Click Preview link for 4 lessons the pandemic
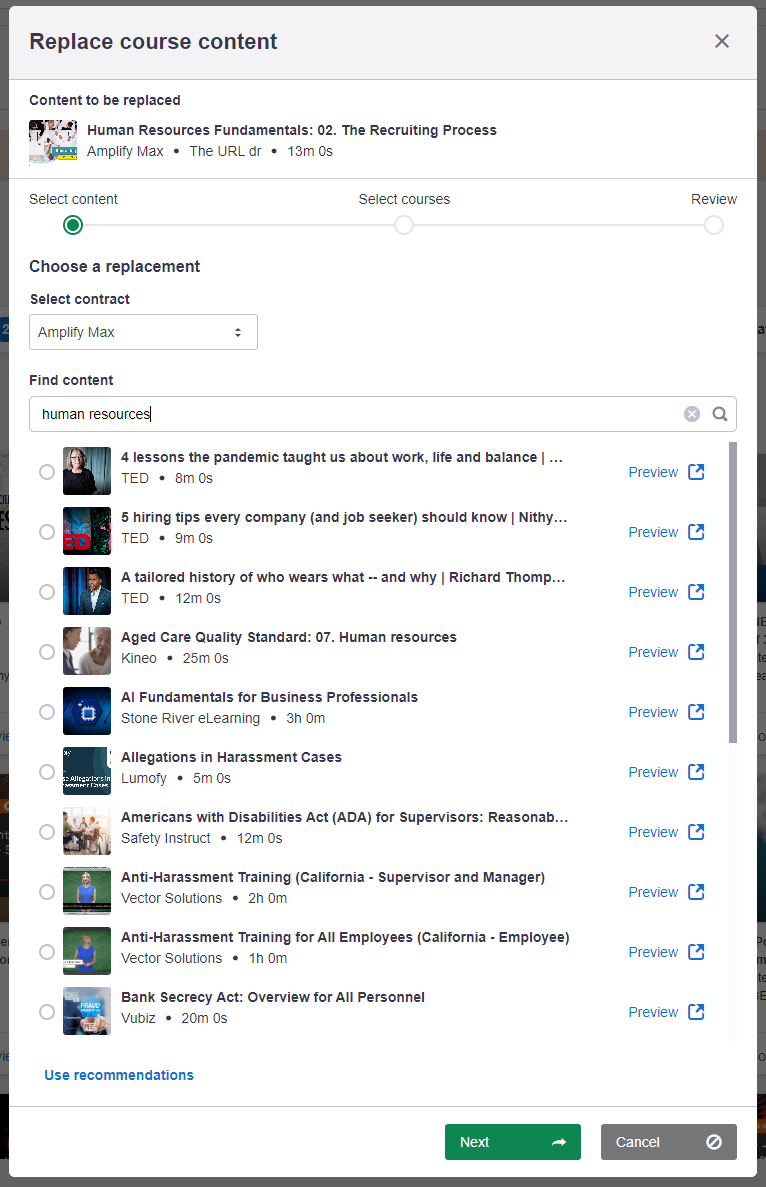766x1187 pixels. point(653,472)
